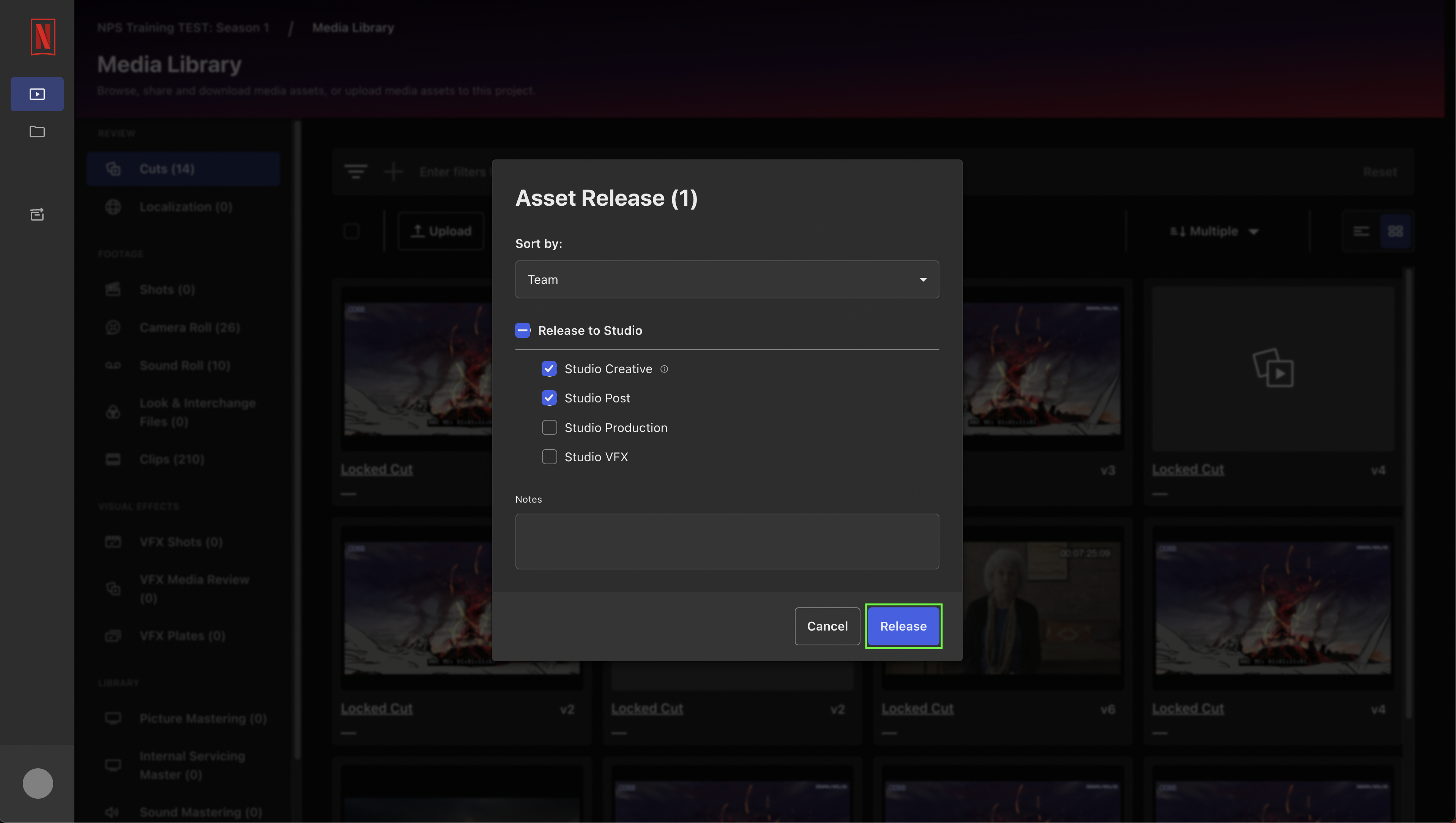Click the VFX Shots icon
Image resolution: width=1456 pixels, height=823 pixels.
point(113,541)
